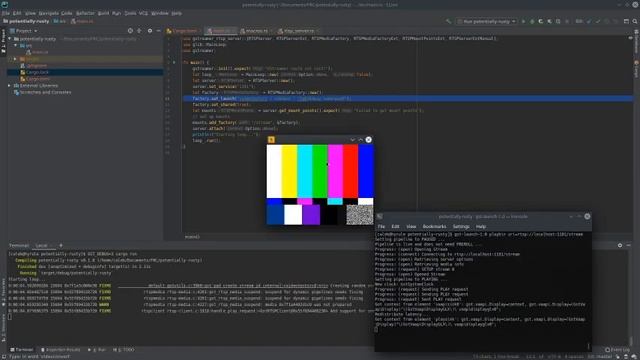Open the VCS menu
This screenshot has height=360, width=640.
coord(143,13)
